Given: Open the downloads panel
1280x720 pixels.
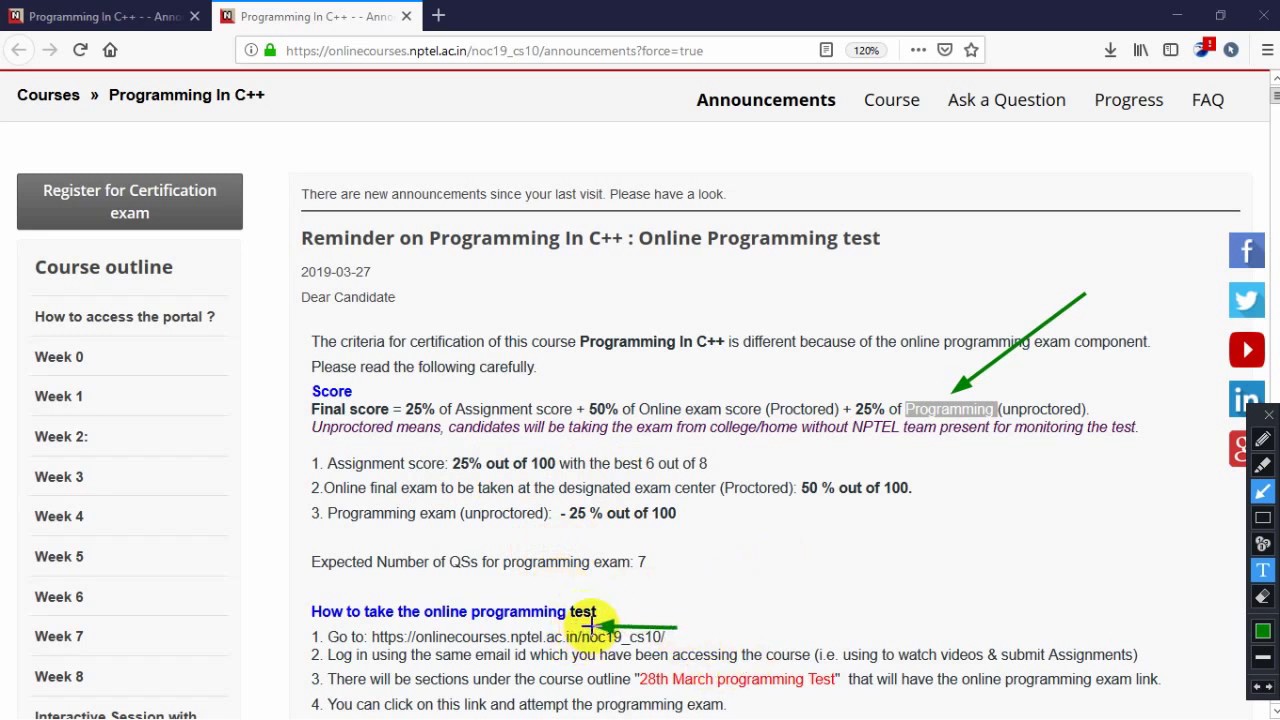Looking at the screenshot, I should tap(1110, 50).
